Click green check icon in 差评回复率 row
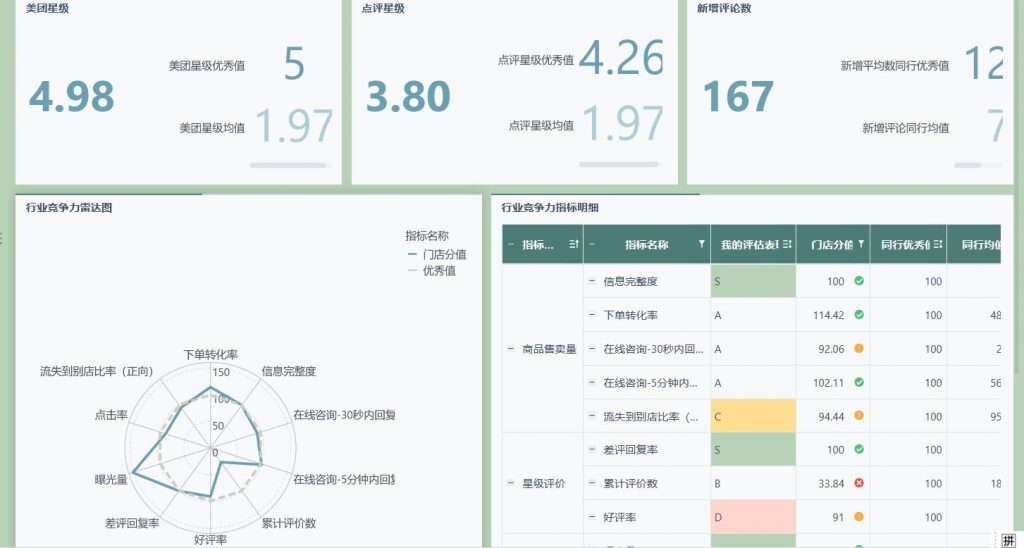Screen dimensions: 1024x548 [859, 449]
